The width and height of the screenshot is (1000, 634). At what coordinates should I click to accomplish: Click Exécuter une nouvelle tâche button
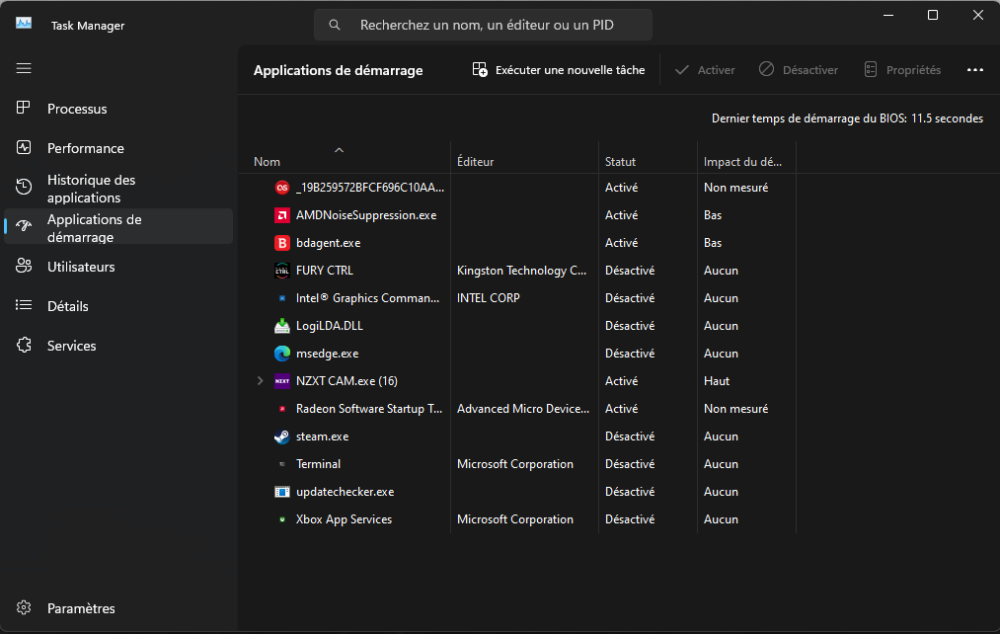point(559,70)
